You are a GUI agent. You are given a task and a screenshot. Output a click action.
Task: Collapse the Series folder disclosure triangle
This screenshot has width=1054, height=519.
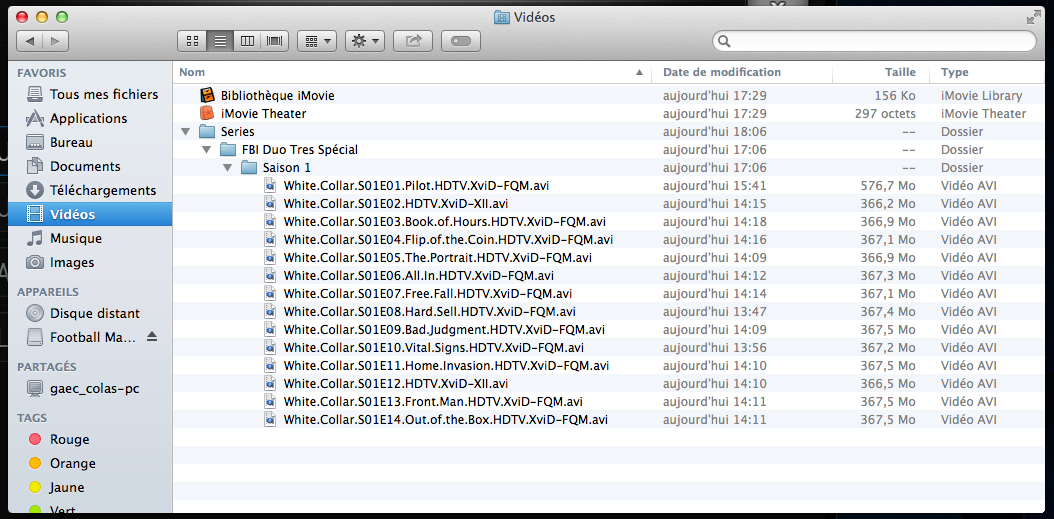click(x=185, y=132)
